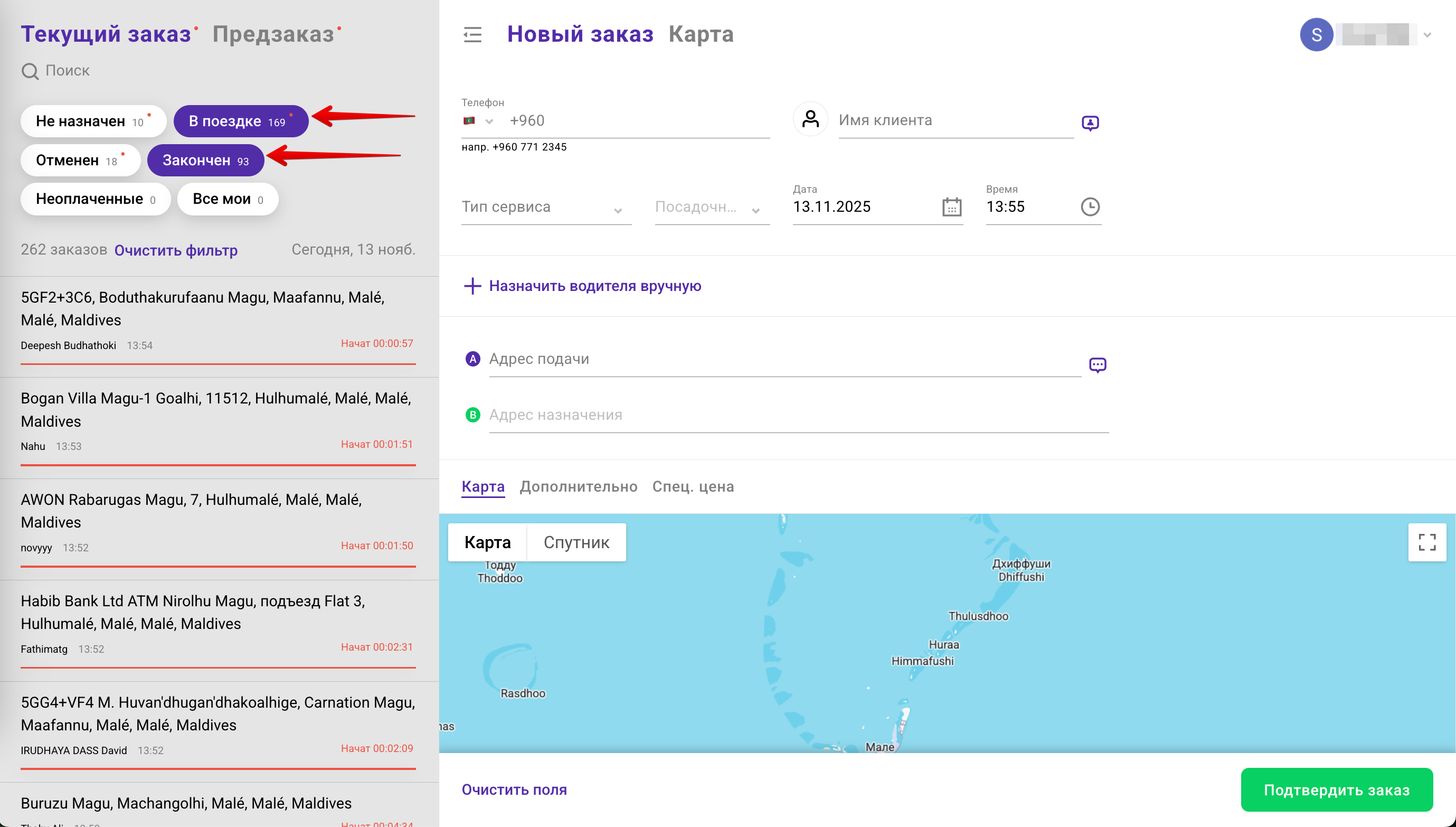Open the pickup address comment icon
Screen dimensions: 1456x827
pyautogui.click(x=1097, y=365)
